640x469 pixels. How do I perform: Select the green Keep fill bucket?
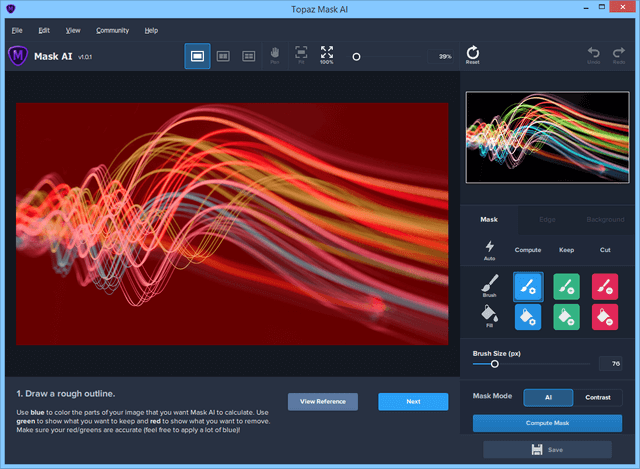click(x=567, y=317)
